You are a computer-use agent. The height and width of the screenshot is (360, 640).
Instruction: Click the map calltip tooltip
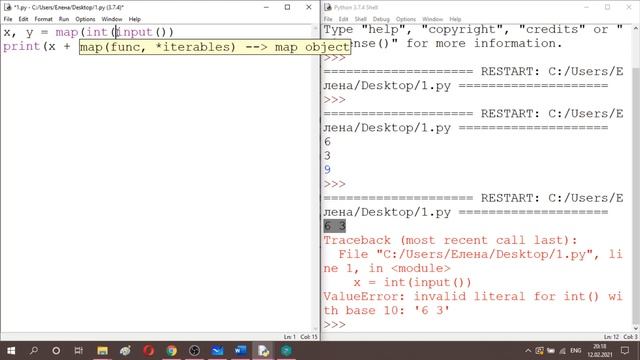coord(215,47)
